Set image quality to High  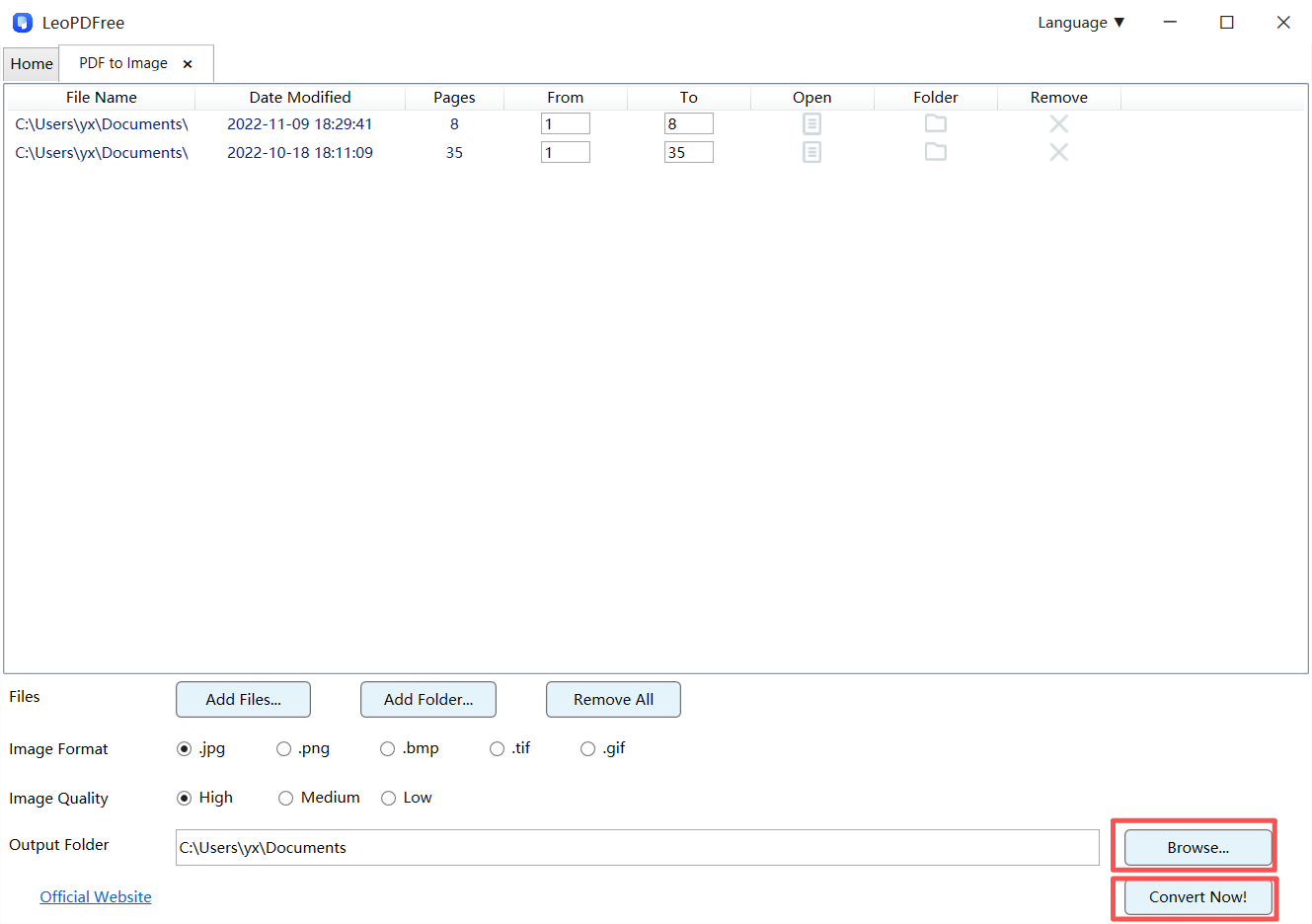click(184, 799)
